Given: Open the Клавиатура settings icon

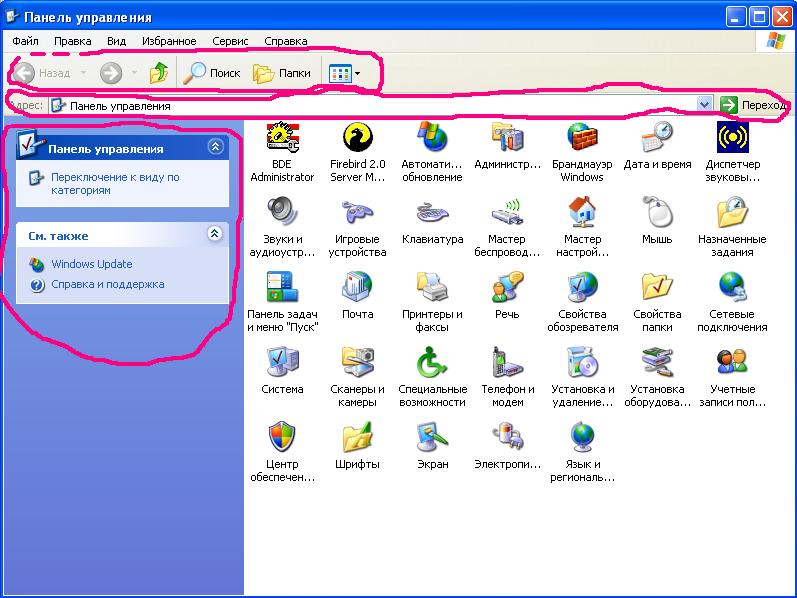Looking at the screenshot, I should (432, 212).
